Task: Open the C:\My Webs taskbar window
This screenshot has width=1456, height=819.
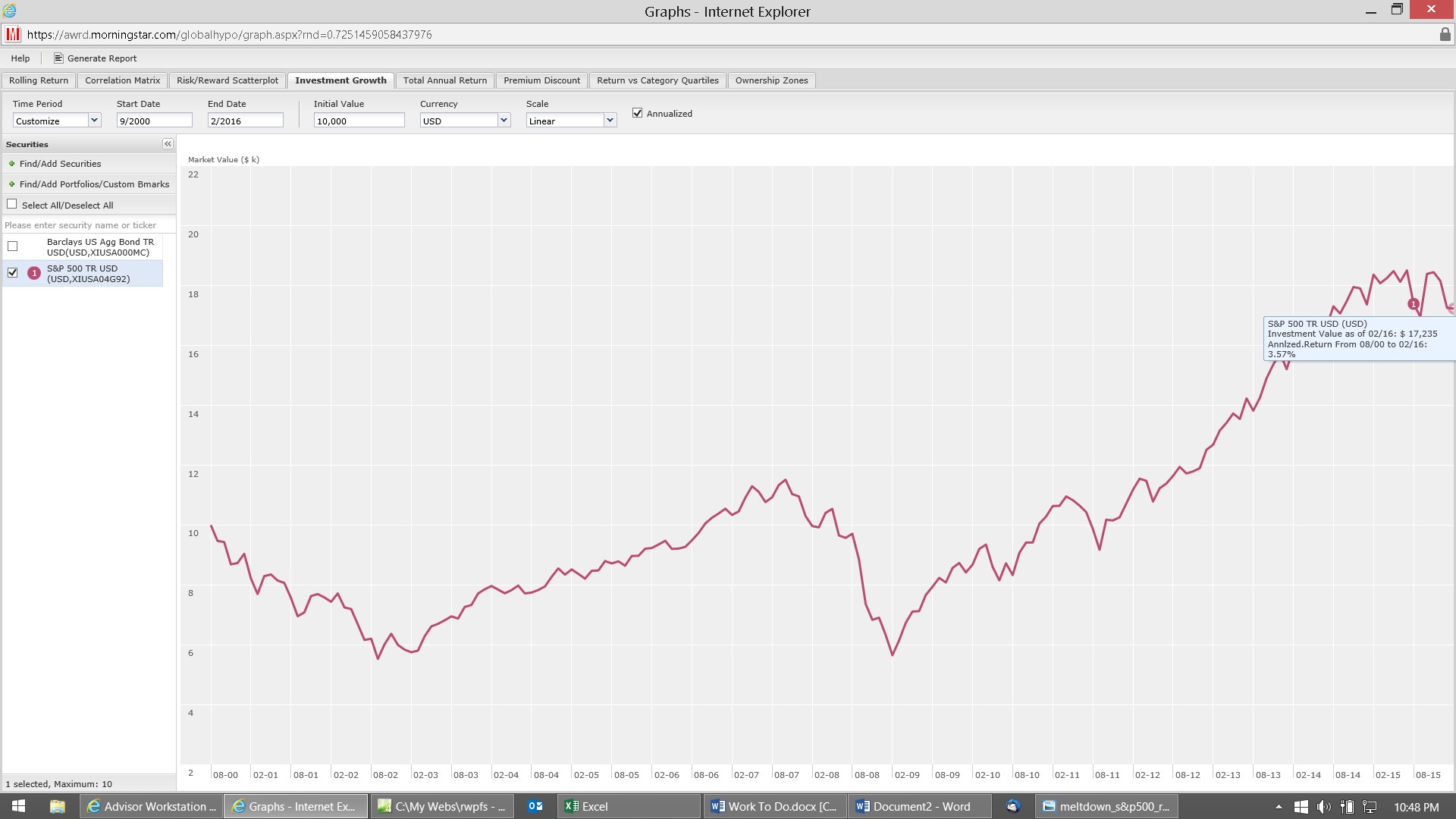Action: tap(443, 806)
